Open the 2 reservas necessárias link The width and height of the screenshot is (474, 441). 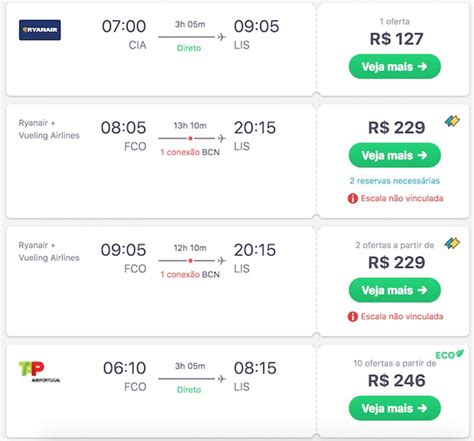395,181
